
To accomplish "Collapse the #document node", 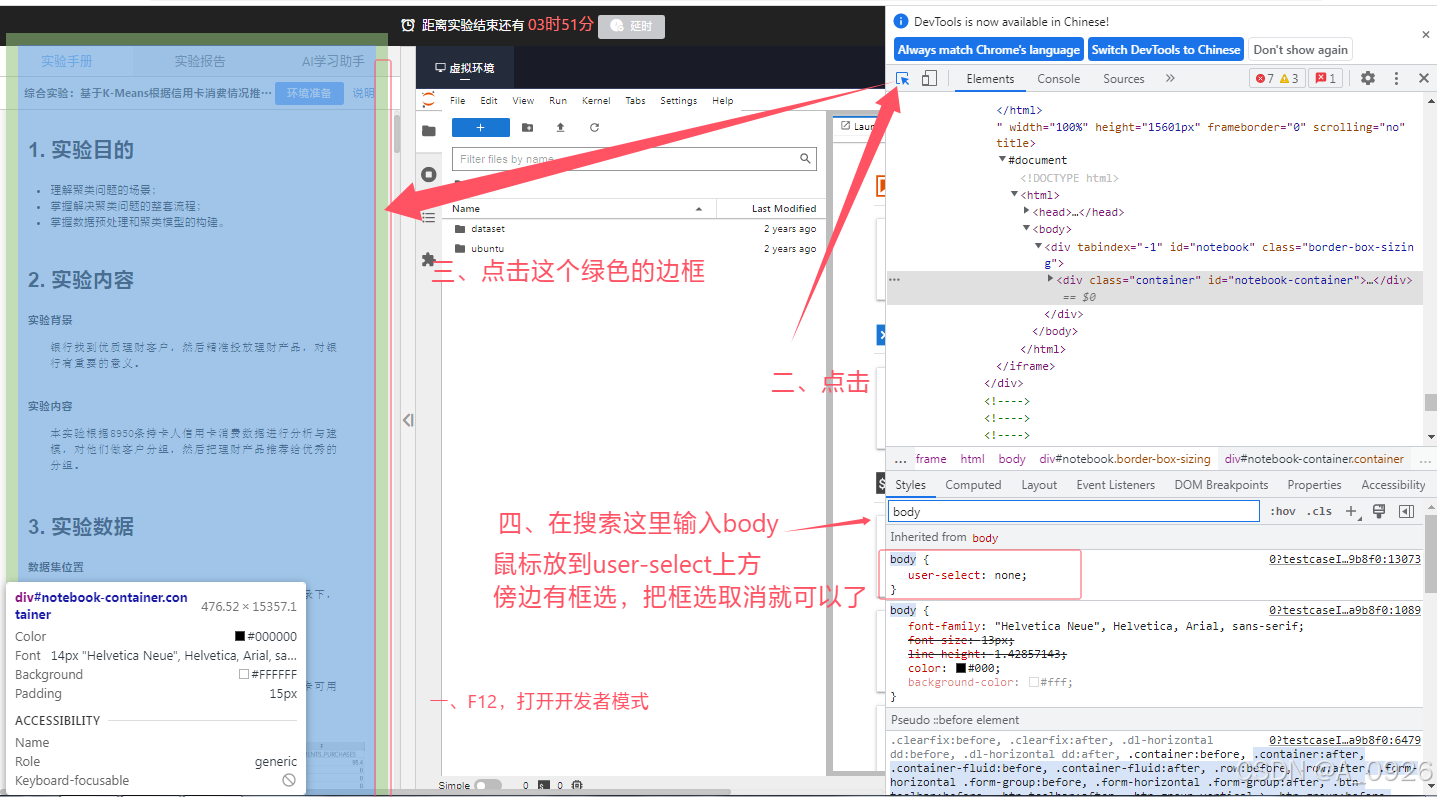I will 1003,160.
